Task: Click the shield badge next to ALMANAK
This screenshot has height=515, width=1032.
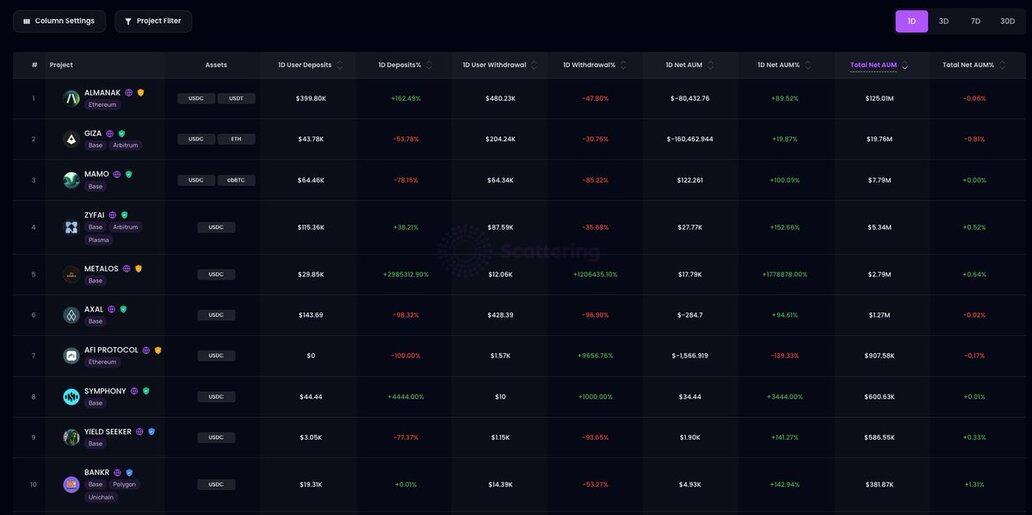Action: 141,92
